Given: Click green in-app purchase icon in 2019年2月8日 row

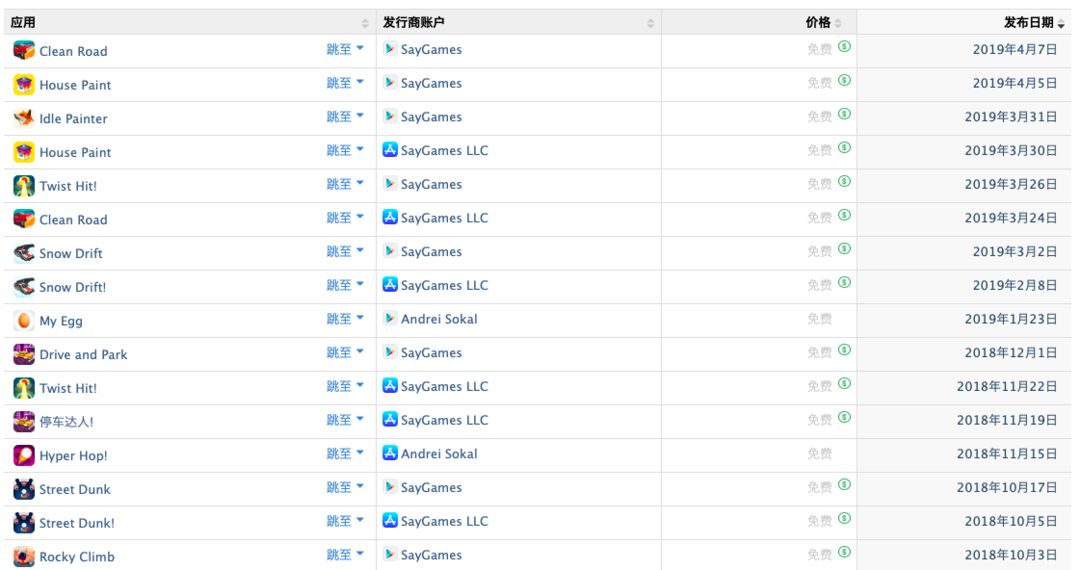Looking at the screenshot, I should click(x=844, y=282).
